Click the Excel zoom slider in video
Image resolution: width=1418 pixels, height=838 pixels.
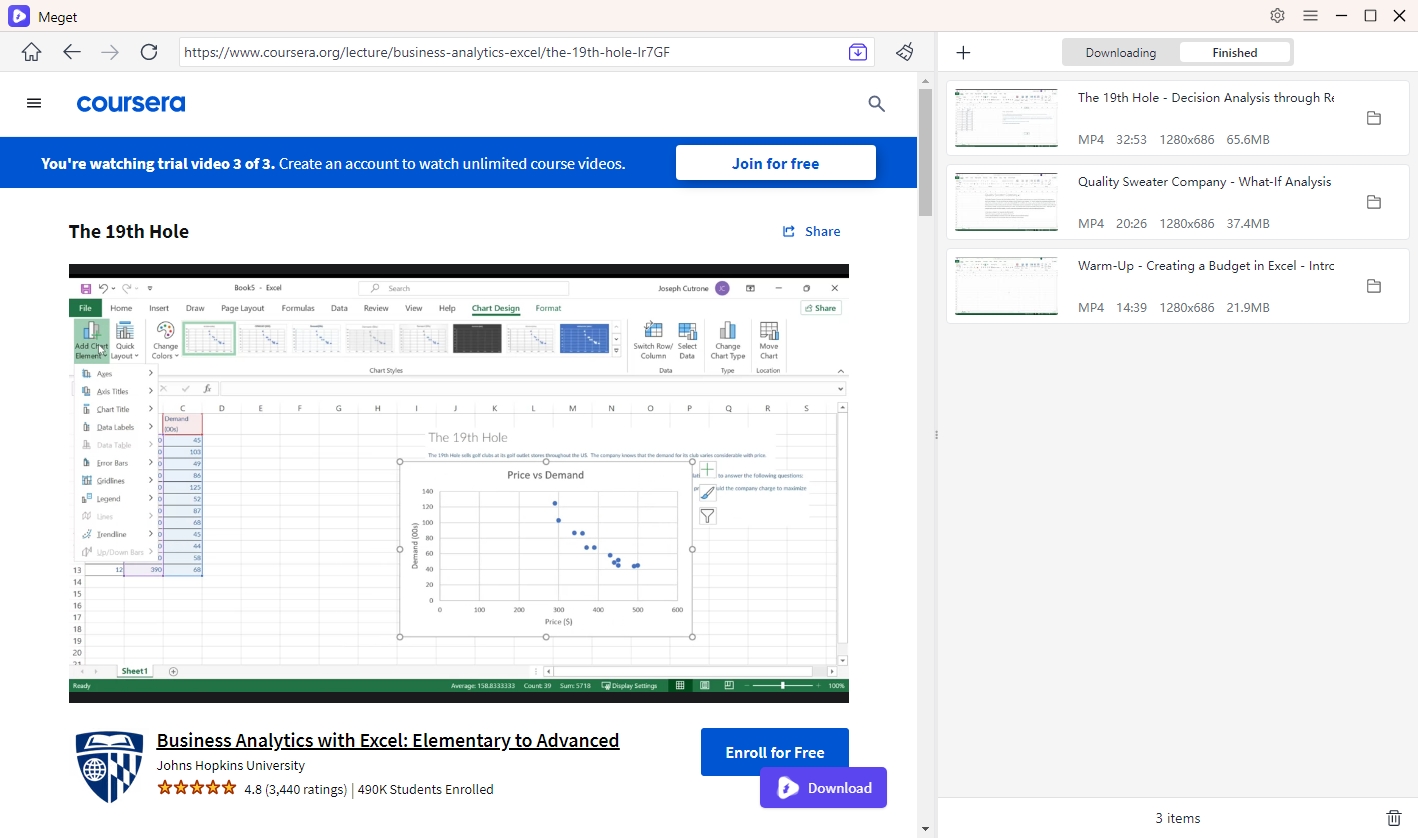(x=783, y=685)
